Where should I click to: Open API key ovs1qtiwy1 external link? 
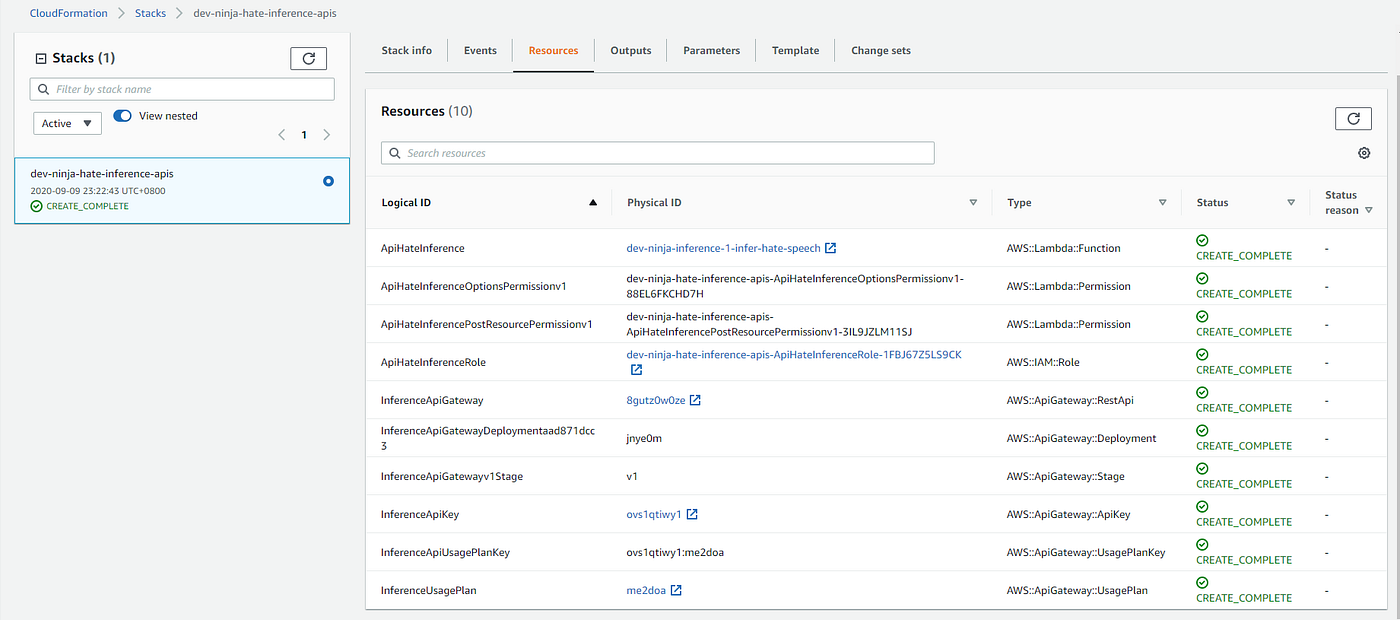690,513
